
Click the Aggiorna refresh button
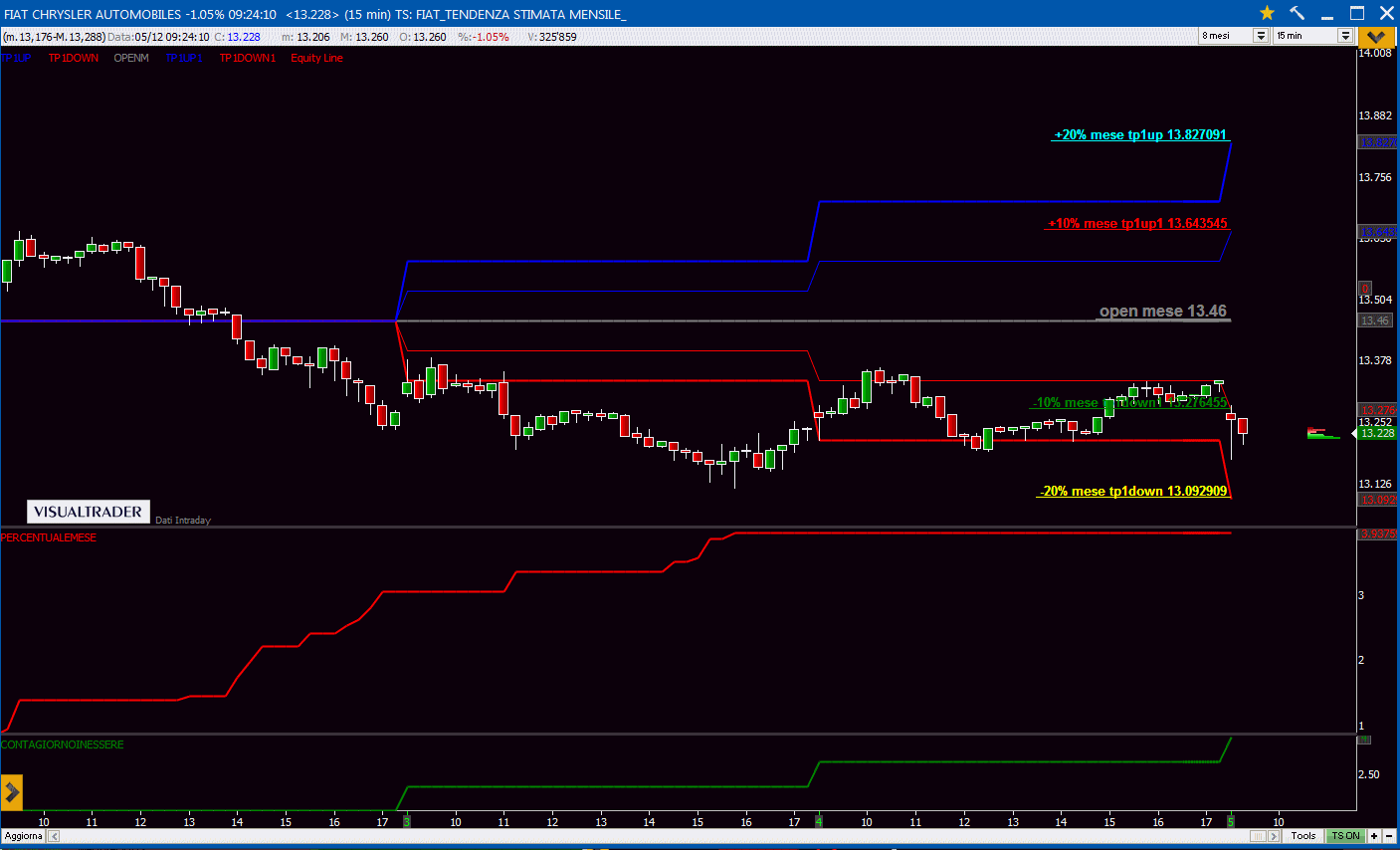(24, 836)
